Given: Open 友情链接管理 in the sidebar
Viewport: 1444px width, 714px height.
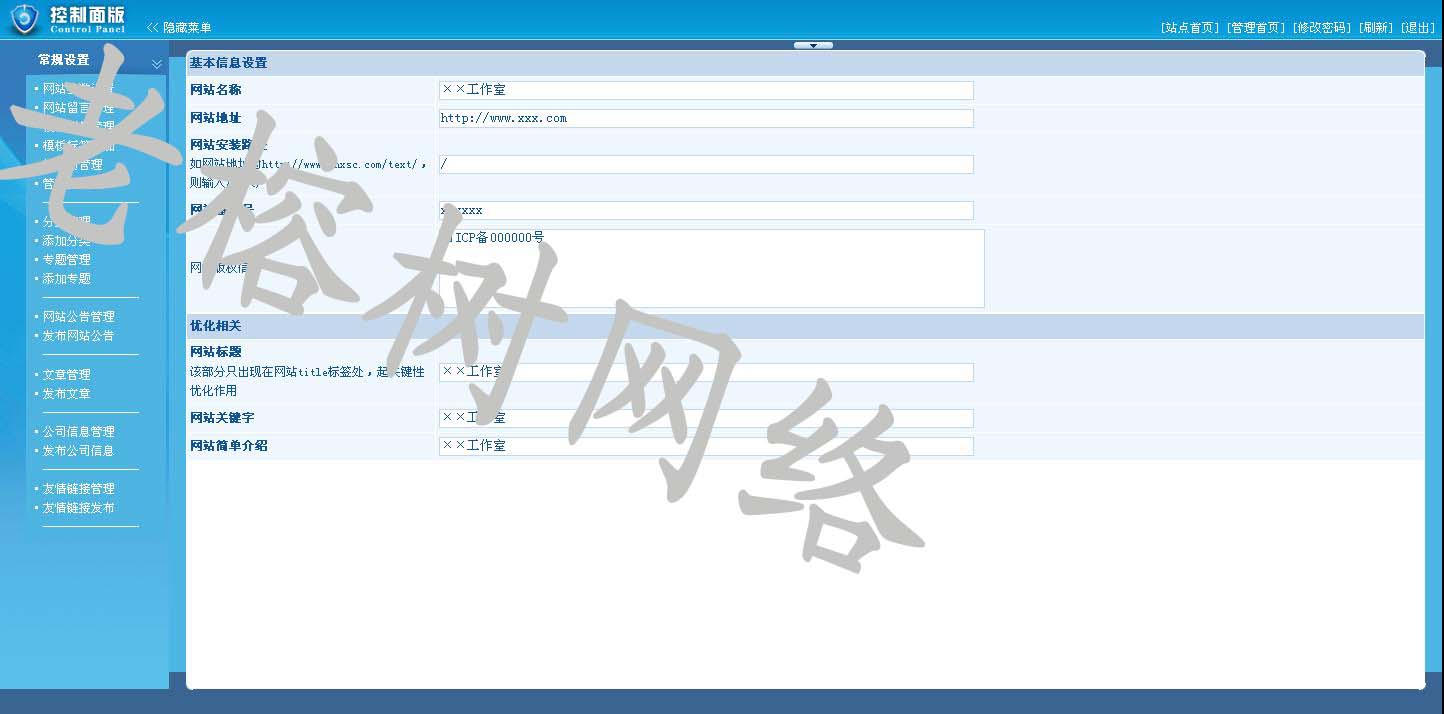Looking at the screenshot, I should [78, 489].
